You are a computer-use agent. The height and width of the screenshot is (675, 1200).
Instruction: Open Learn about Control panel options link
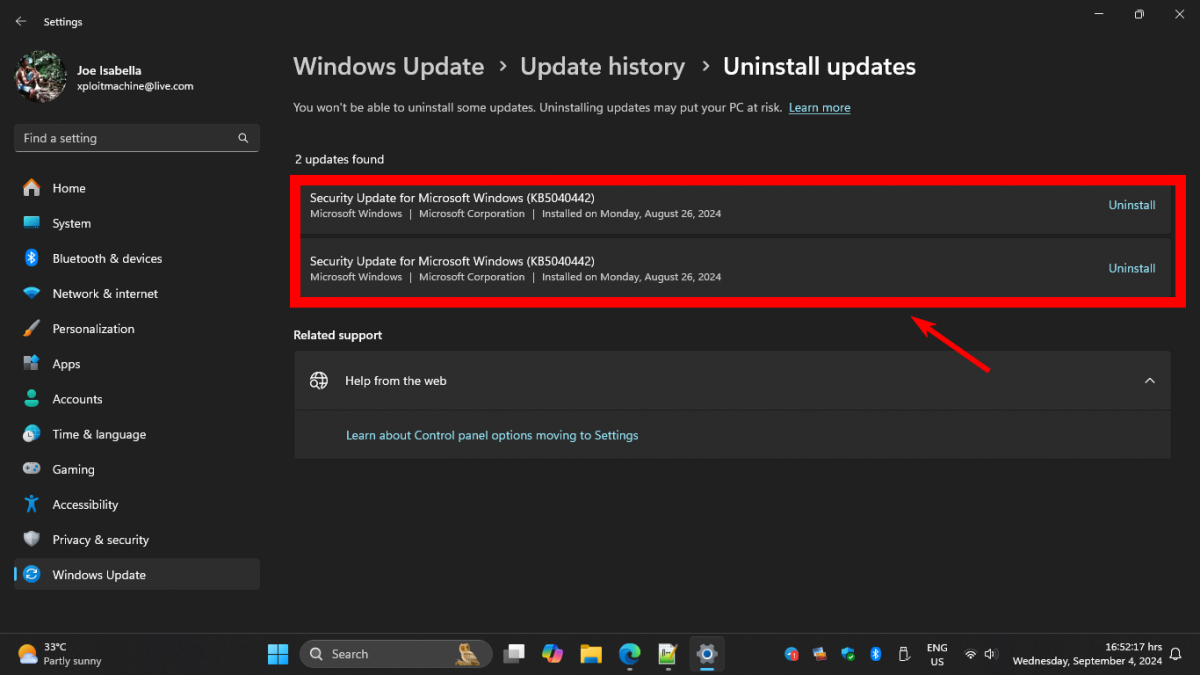click(492, 435)
